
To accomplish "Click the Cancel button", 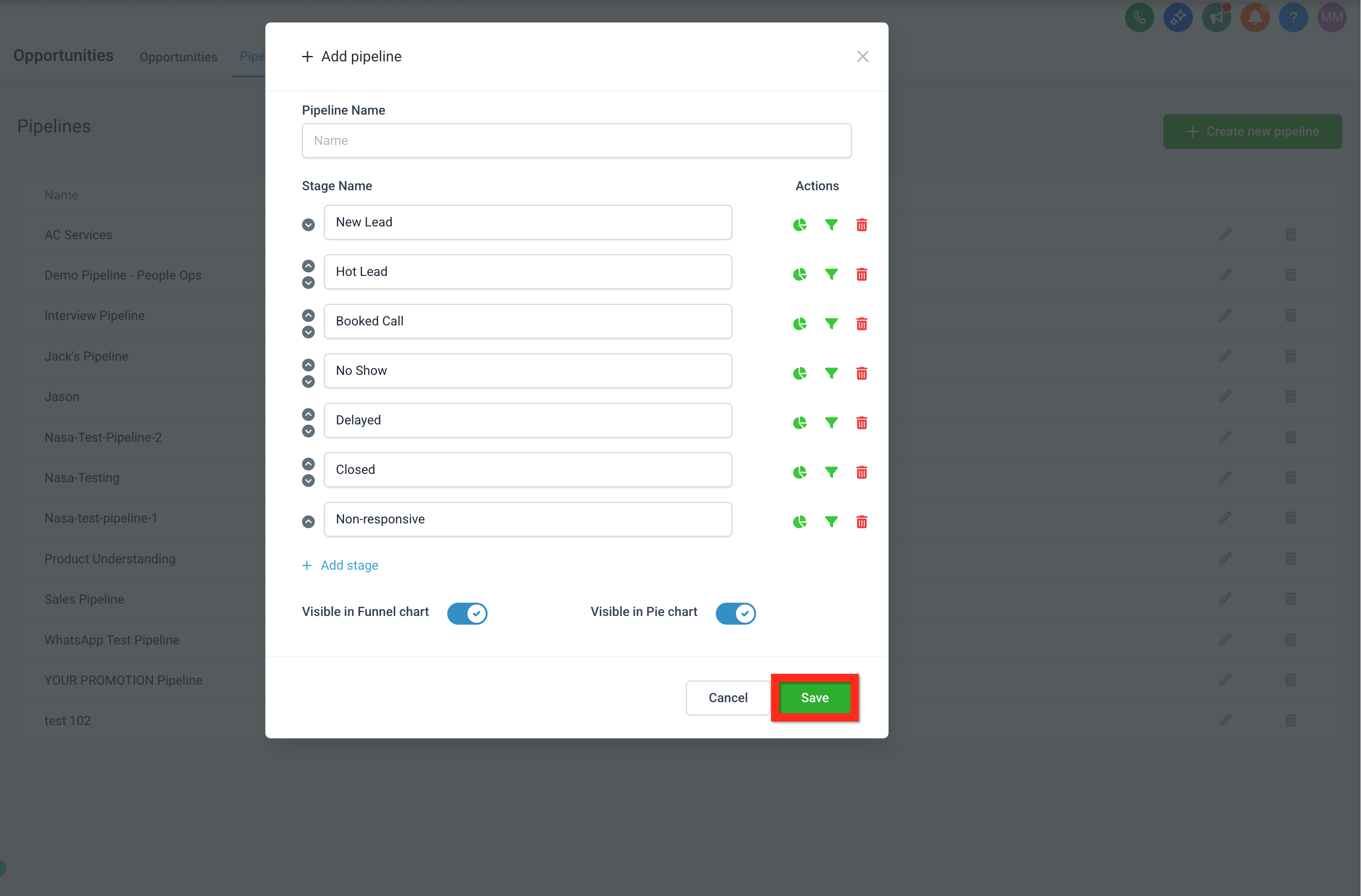I will (727, 698).
